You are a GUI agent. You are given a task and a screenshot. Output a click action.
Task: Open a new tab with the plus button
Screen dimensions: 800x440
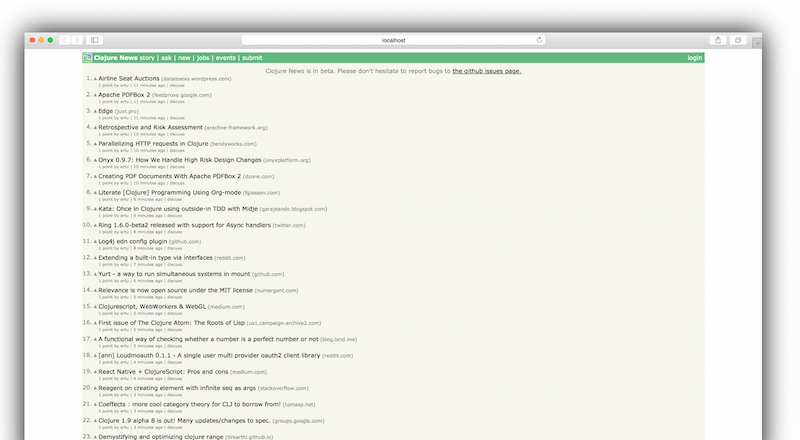click(758, 44)
